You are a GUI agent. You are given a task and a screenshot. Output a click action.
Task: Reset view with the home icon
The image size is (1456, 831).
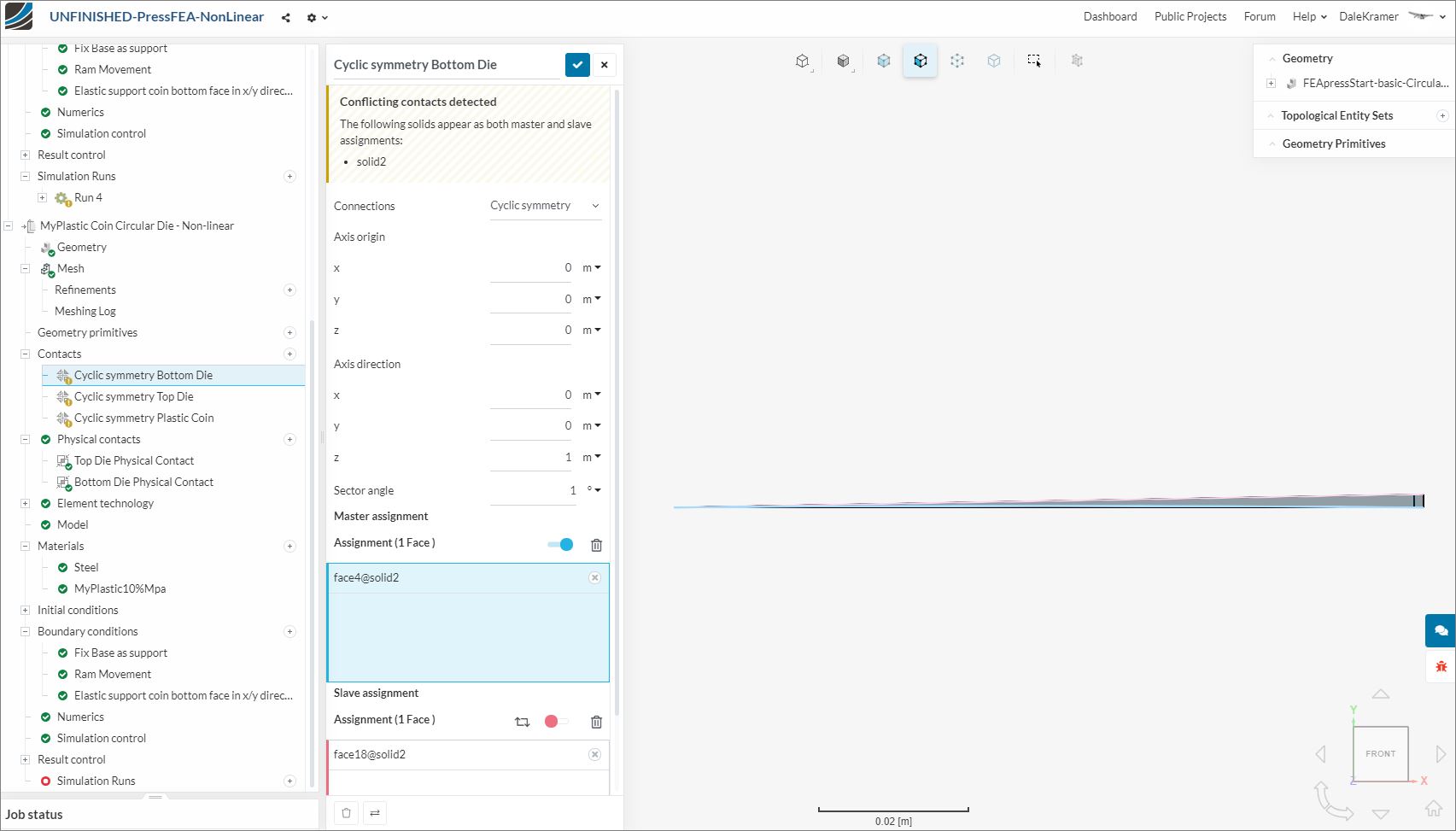[x=1434, y=808]
